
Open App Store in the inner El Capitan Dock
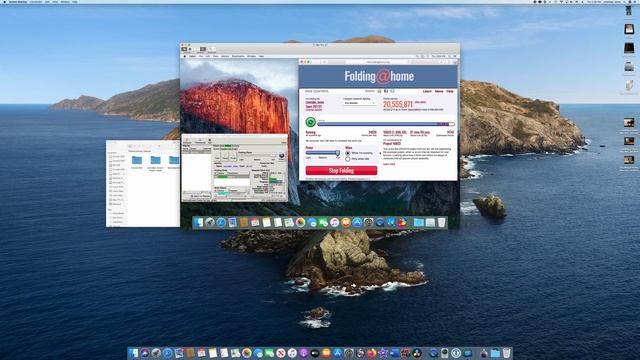click(357, 222)
